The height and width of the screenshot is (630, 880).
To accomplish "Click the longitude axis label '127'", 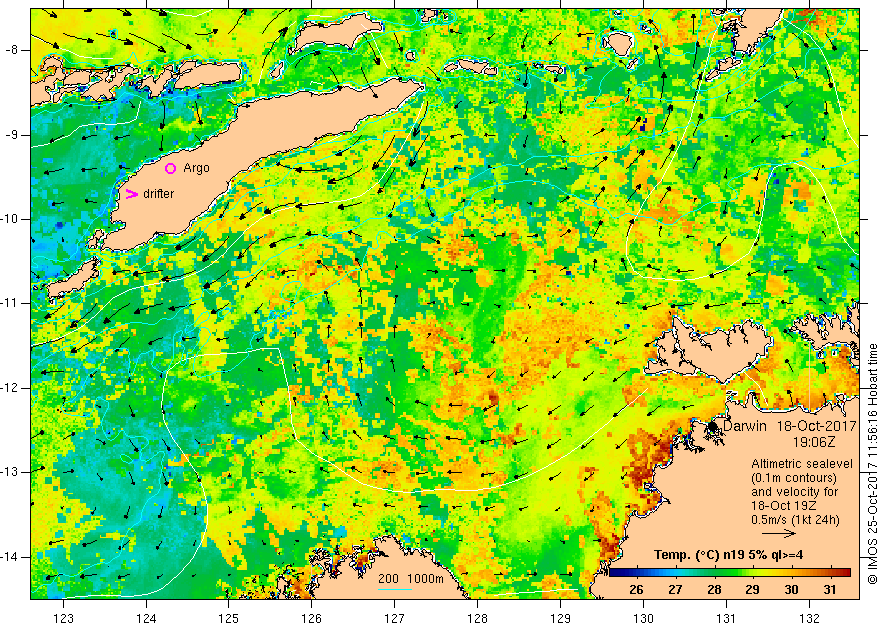I will pyautogui.click(x=395, y=619).
